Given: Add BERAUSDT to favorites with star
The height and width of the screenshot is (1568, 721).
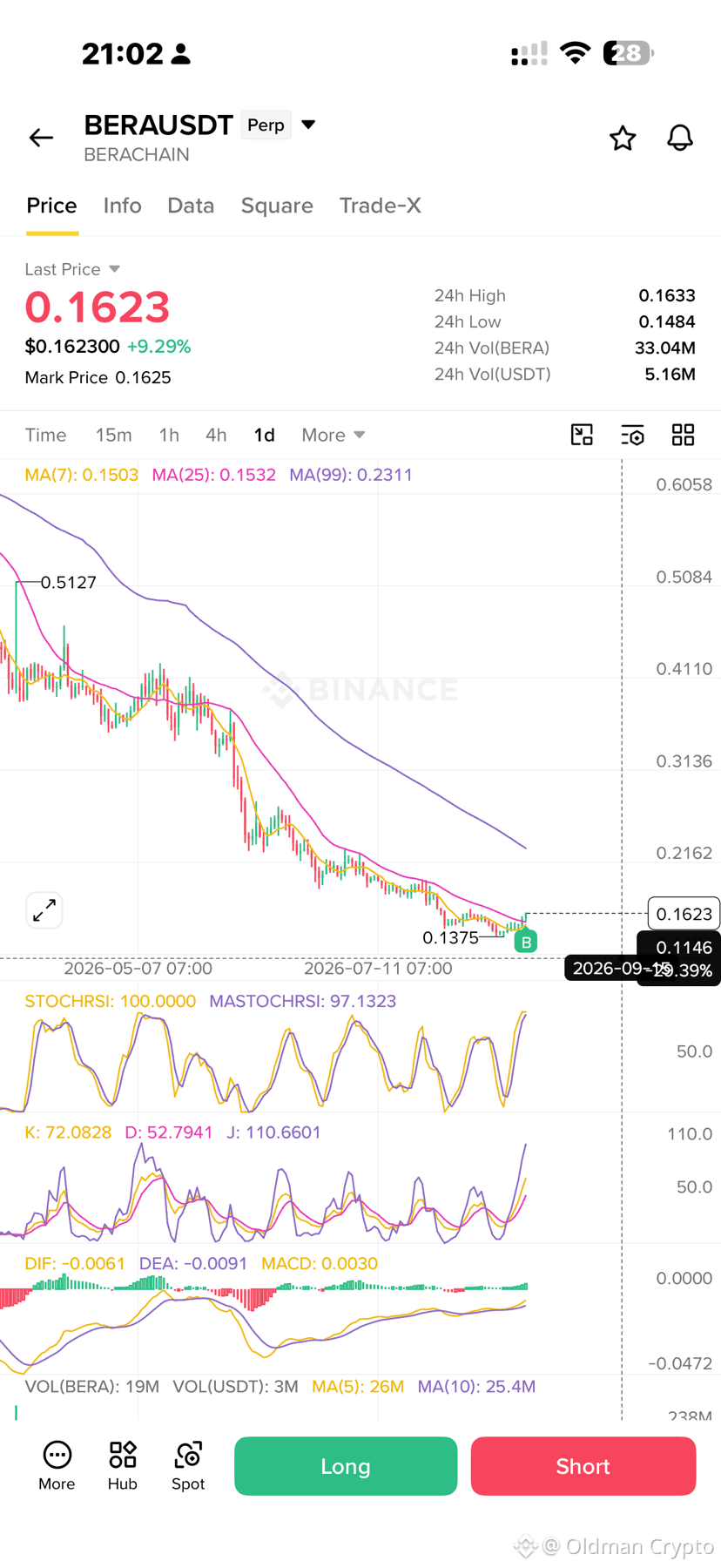Looking at the screenshot, I should click(x=623, y=138).
